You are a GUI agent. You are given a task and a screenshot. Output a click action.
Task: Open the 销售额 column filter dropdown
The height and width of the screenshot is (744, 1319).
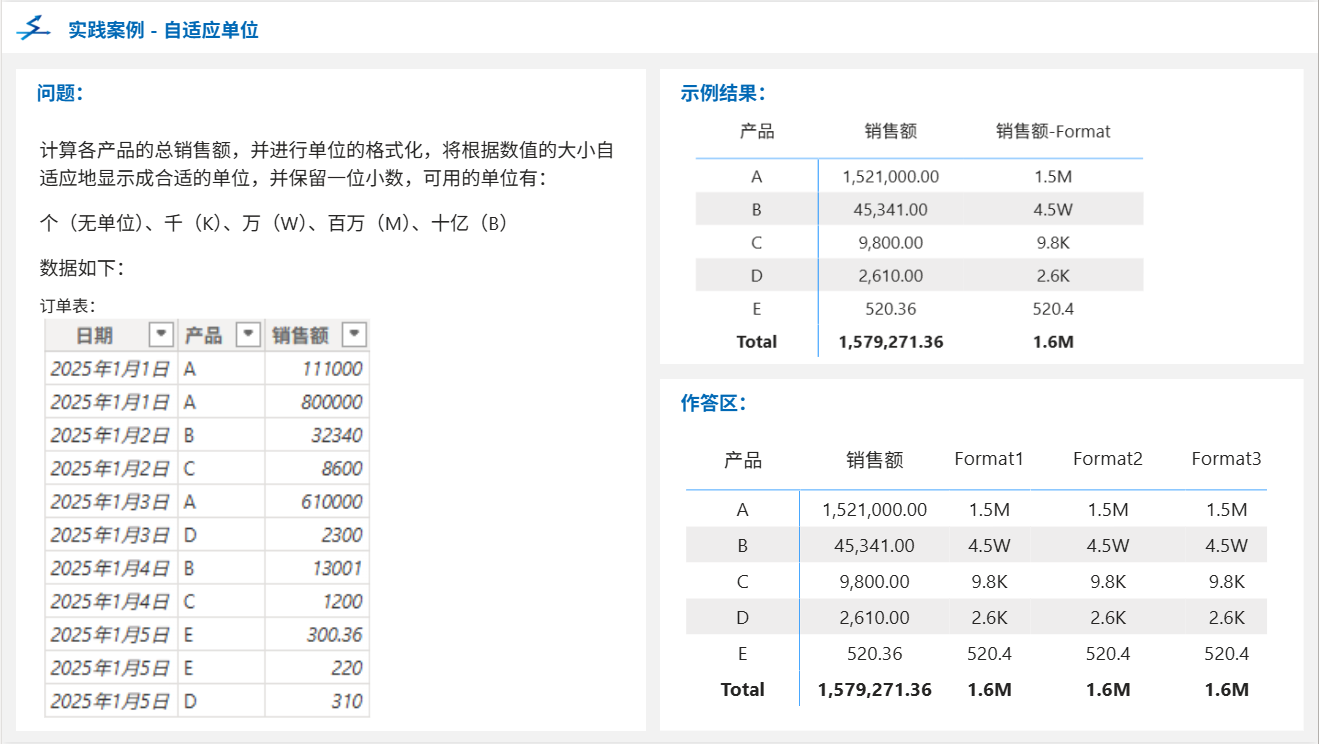pyautogui.click(x=354, y=334)
